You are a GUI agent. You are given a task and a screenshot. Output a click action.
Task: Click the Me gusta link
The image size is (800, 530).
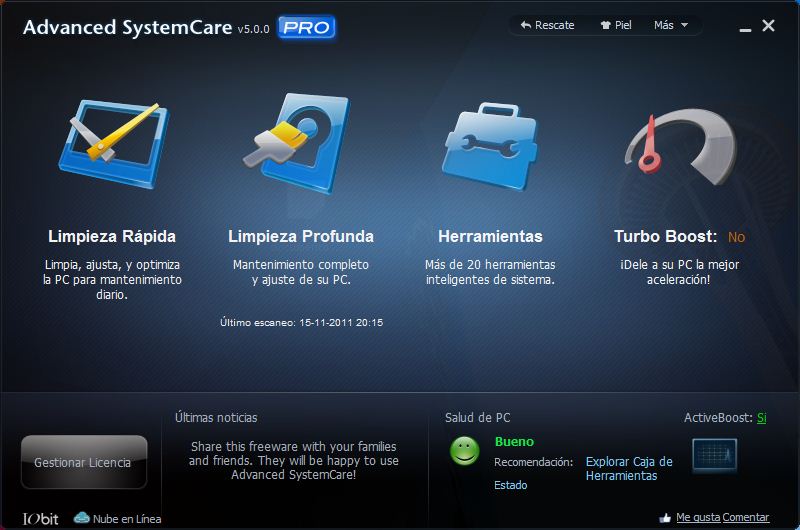(x=698, y=518)
